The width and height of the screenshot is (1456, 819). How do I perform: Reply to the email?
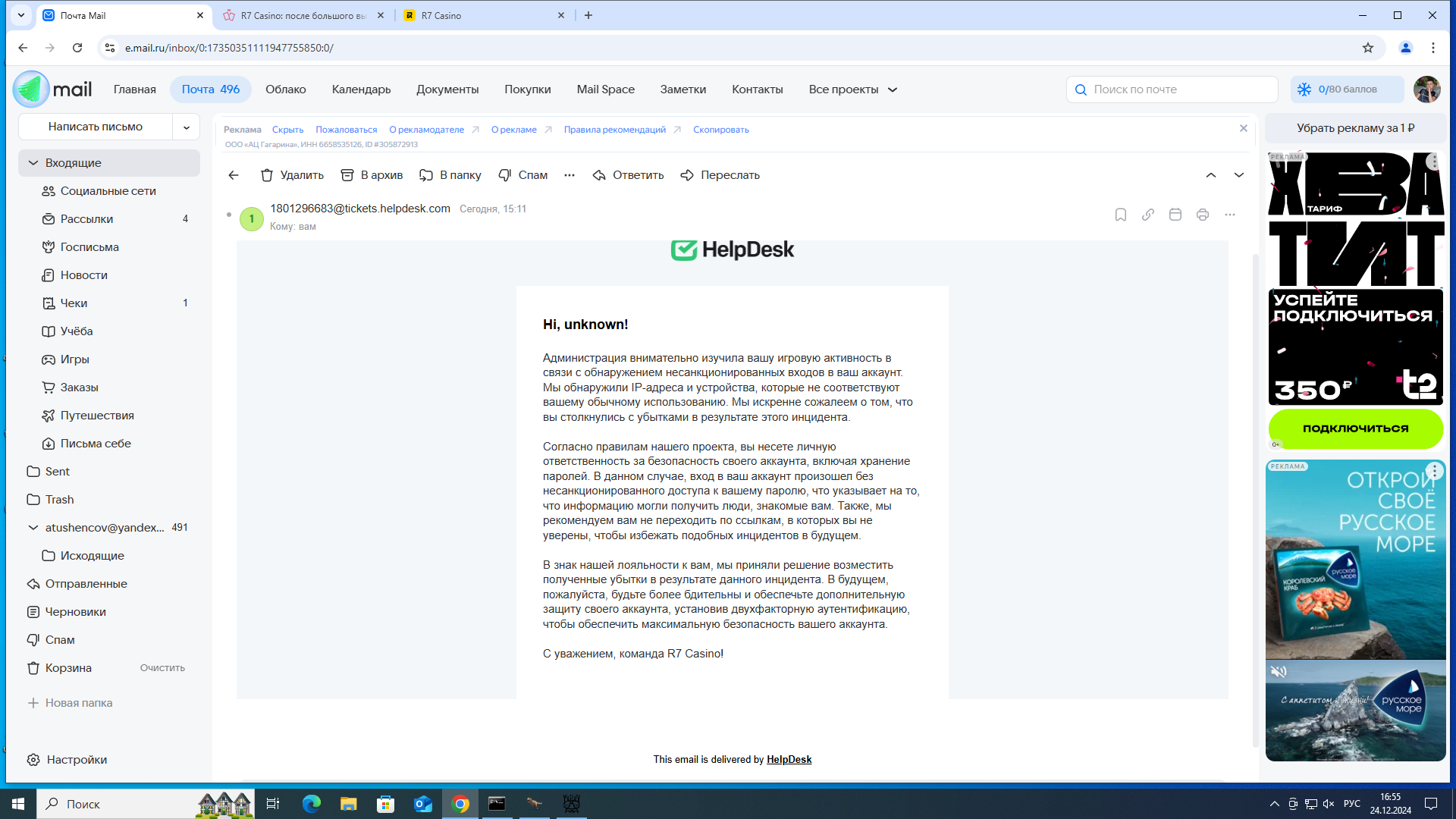pos(628,175)
